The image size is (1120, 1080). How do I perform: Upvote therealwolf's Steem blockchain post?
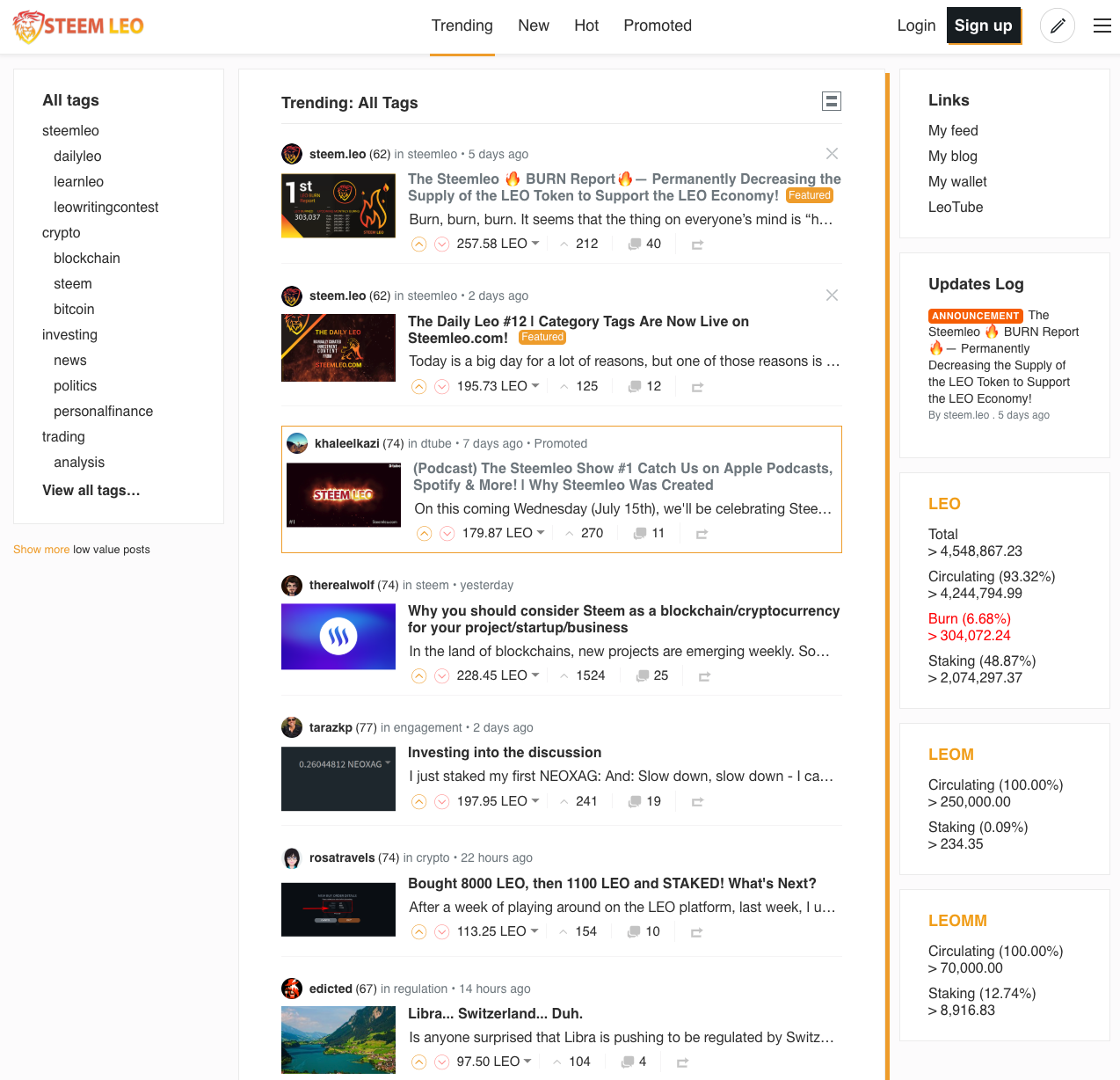click(419, 676)
